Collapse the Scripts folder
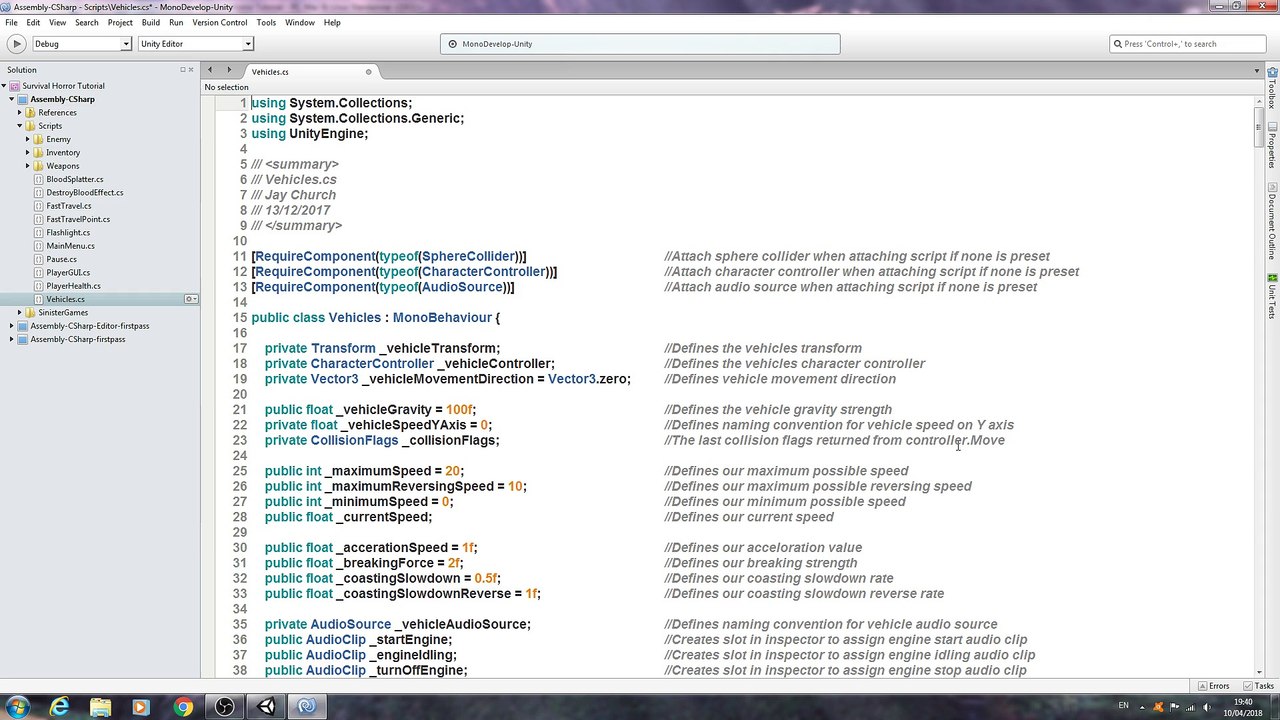This screenshot has width=1280, height=720. pyautogui.click(x=19, y=126)
